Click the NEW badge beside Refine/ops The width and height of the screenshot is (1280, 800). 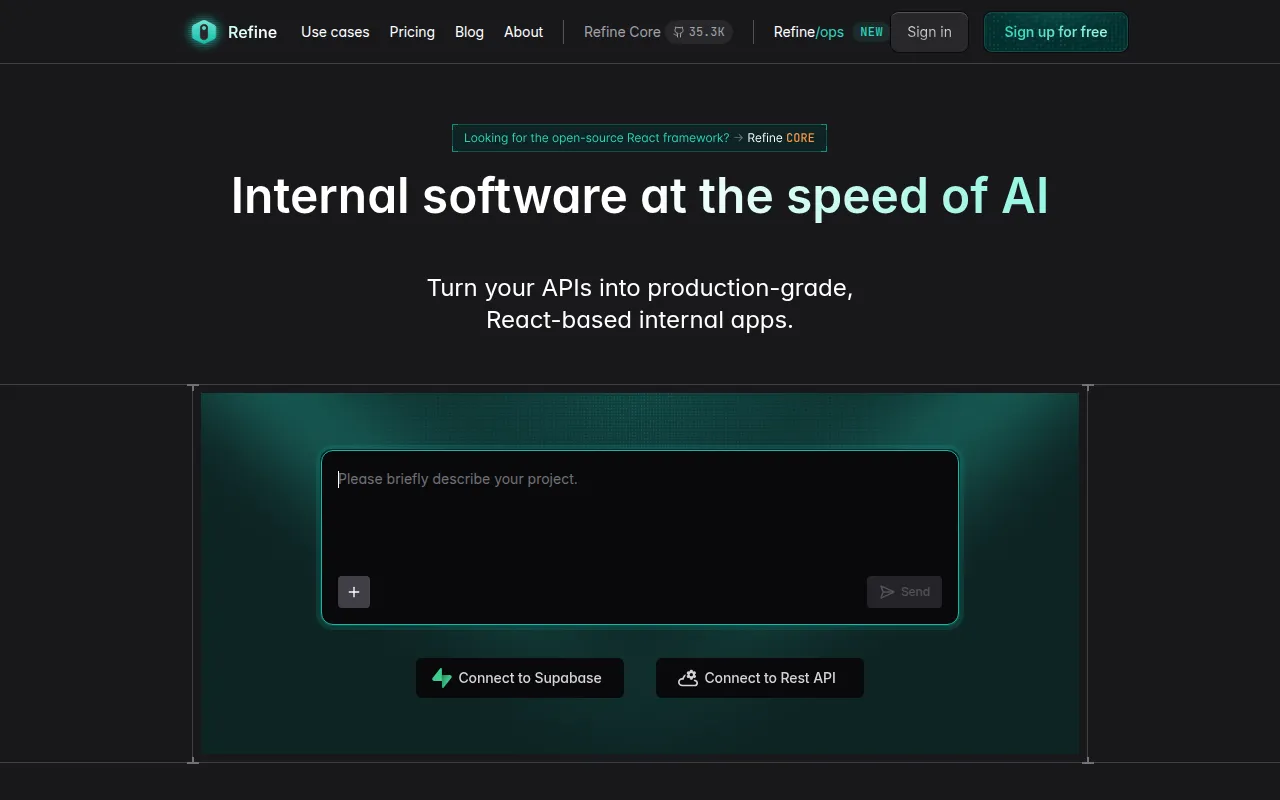click(871, 32)
